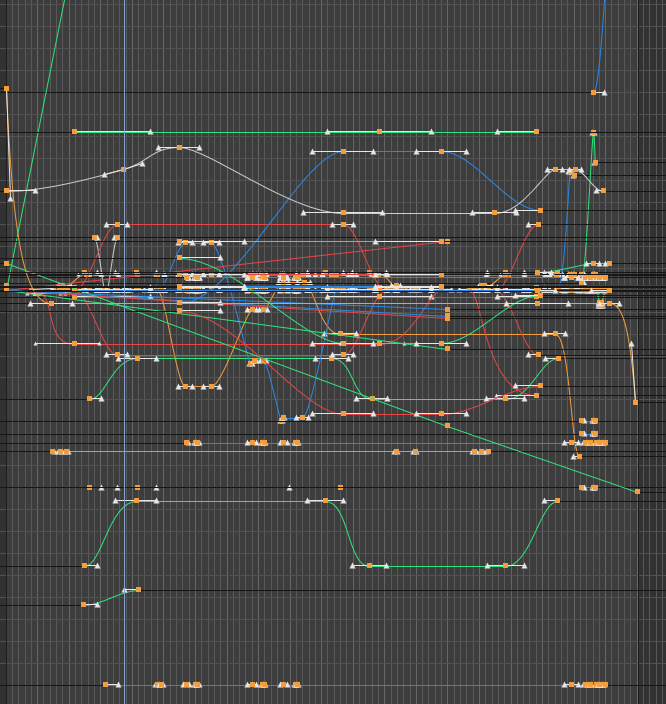Select the end keyframe of the rising straight red line
The width and height of the screenshot is (666, 704).
click(441, 242)
